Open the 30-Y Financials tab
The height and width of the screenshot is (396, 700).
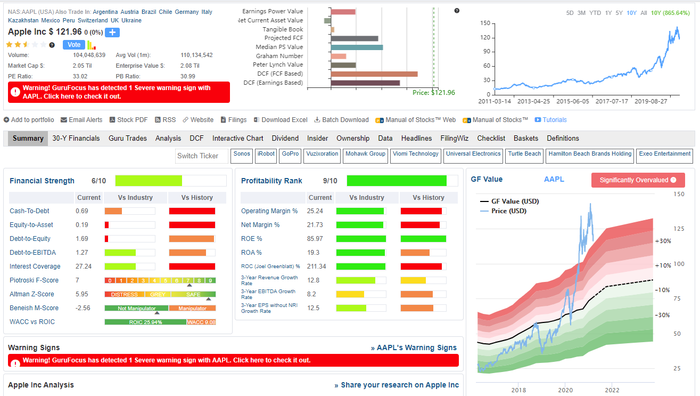(76, 138)
